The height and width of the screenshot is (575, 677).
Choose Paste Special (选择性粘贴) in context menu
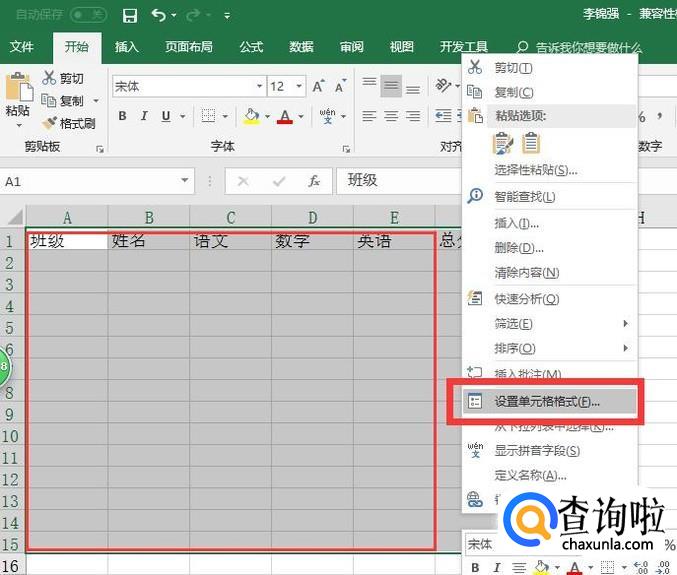coord(535,170)
